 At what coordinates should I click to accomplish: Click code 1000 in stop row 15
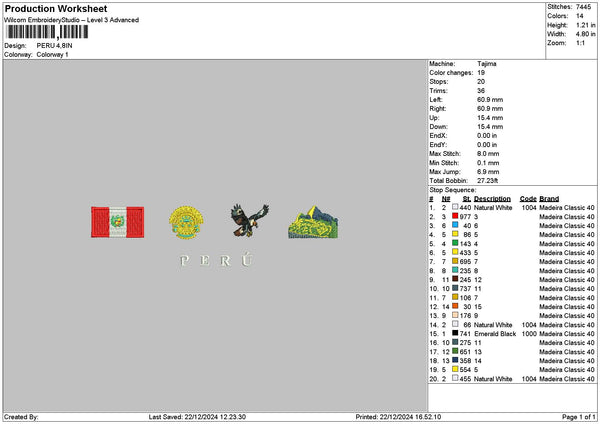(x=529, y=334)
